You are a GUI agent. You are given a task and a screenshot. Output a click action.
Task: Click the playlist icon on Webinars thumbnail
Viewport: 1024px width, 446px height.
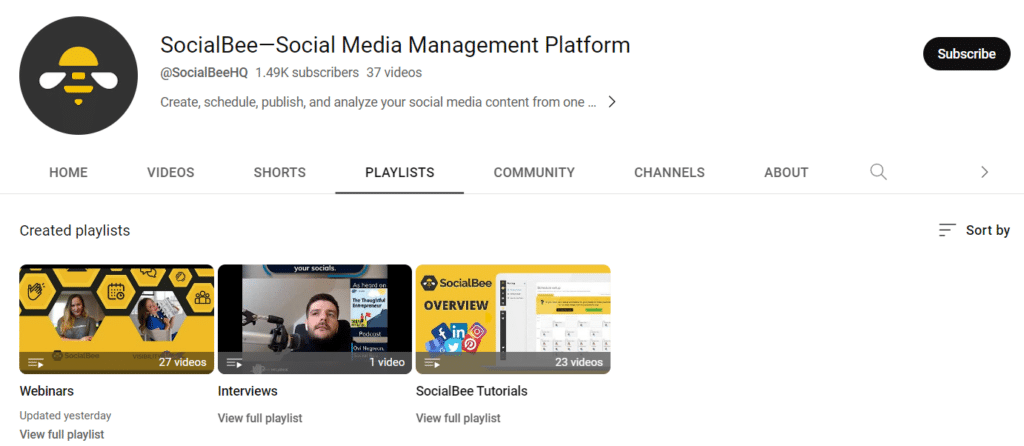pyautogui.click(x=35, y=362)
